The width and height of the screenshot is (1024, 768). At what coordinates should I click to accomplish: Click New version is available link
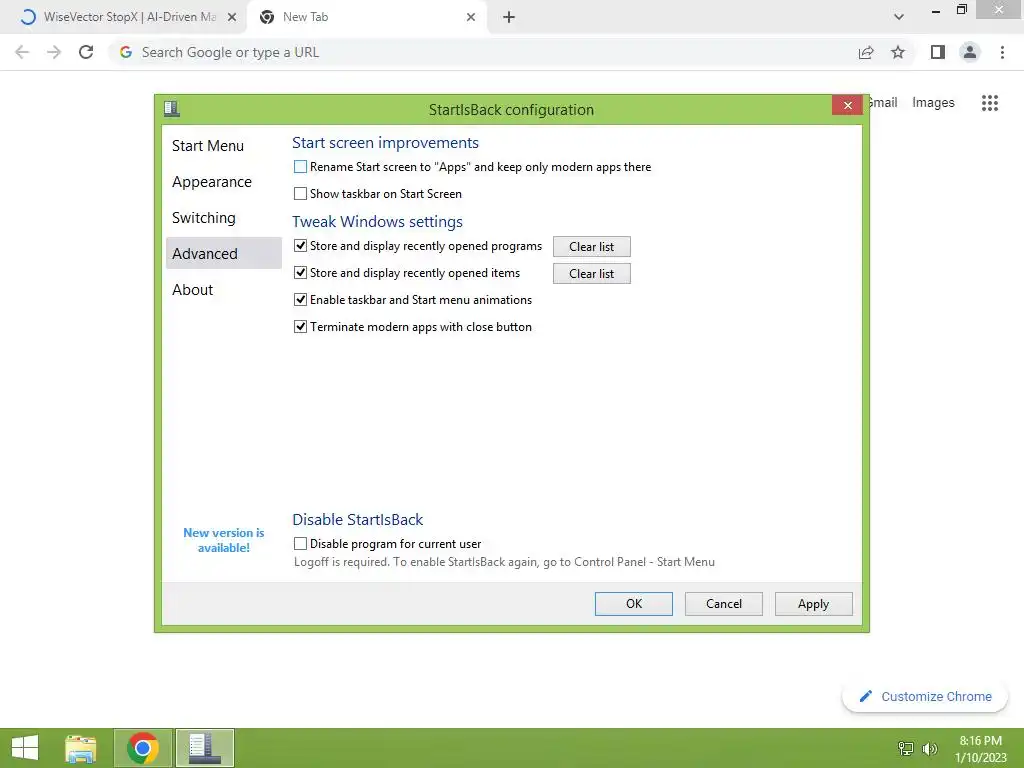click(223, 540)
